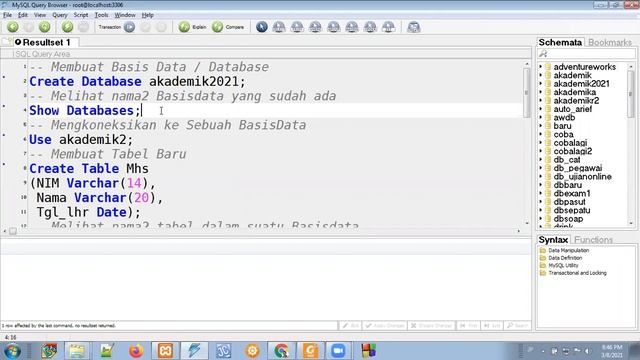
Task: Select the mouse pointer query-building tool
Action: tap(262, 27)
